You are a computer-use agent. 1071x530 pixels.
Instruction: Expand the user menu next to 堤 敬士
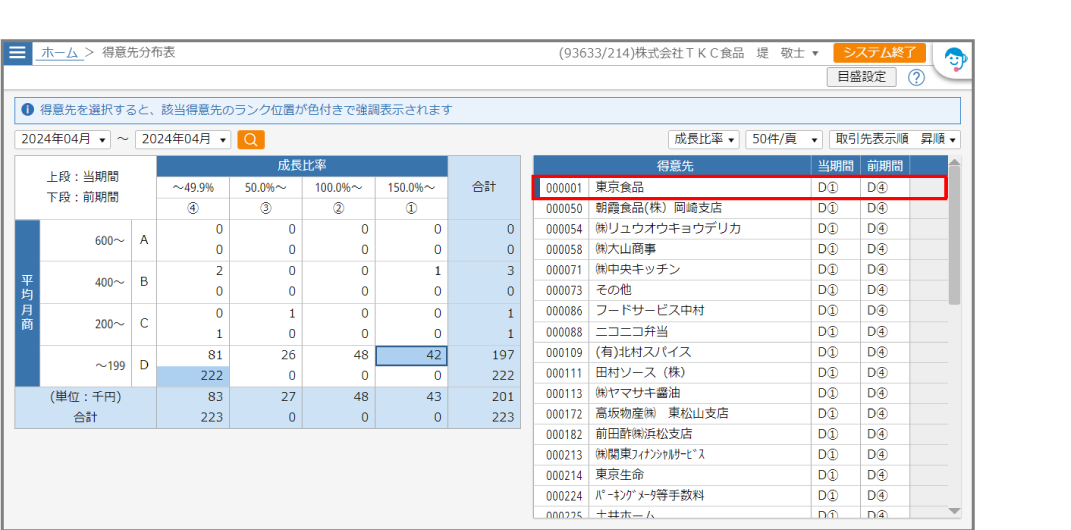pyautogui.click(x=816, y=54)
